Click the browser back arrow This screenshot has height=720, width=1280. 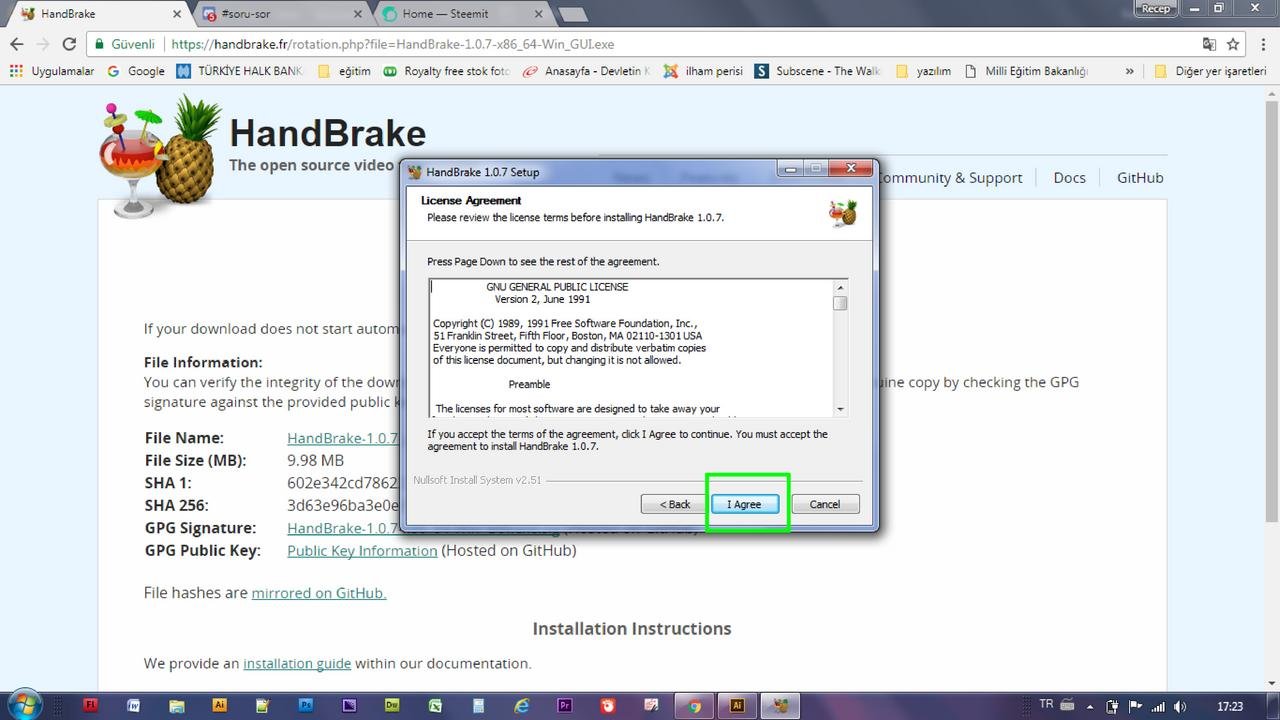17,44
